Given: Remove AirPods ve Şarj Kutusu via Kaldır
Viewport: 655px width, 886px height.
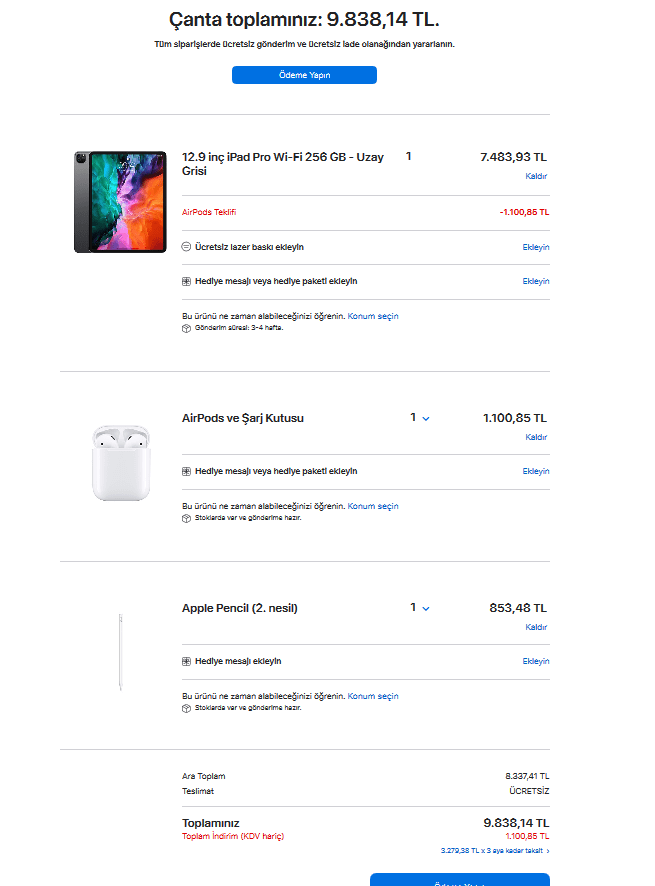Looking at the screenshot, I should [536, 437].
